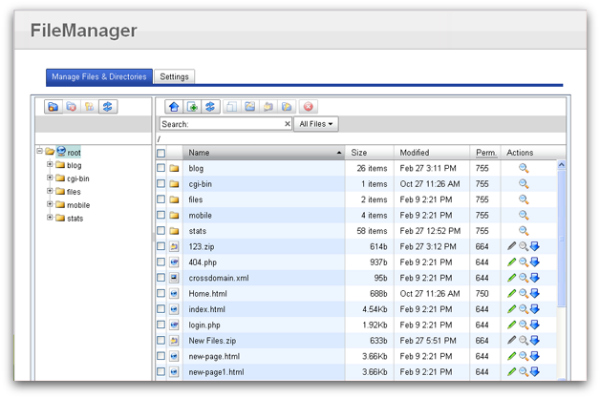Collapse the root tree node
This screenshot has height=398, width=600.
click(x=39, y=151)
